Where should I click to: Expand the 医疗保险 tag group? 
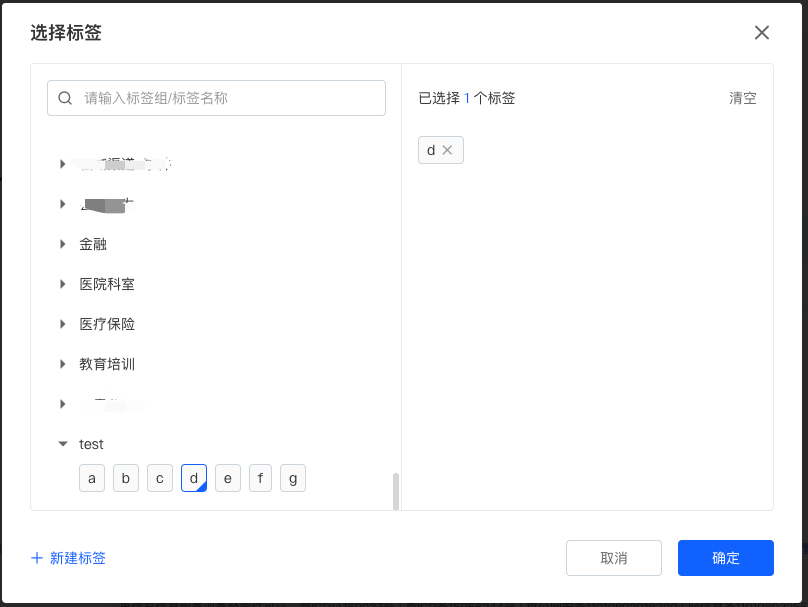click(63, 324)
